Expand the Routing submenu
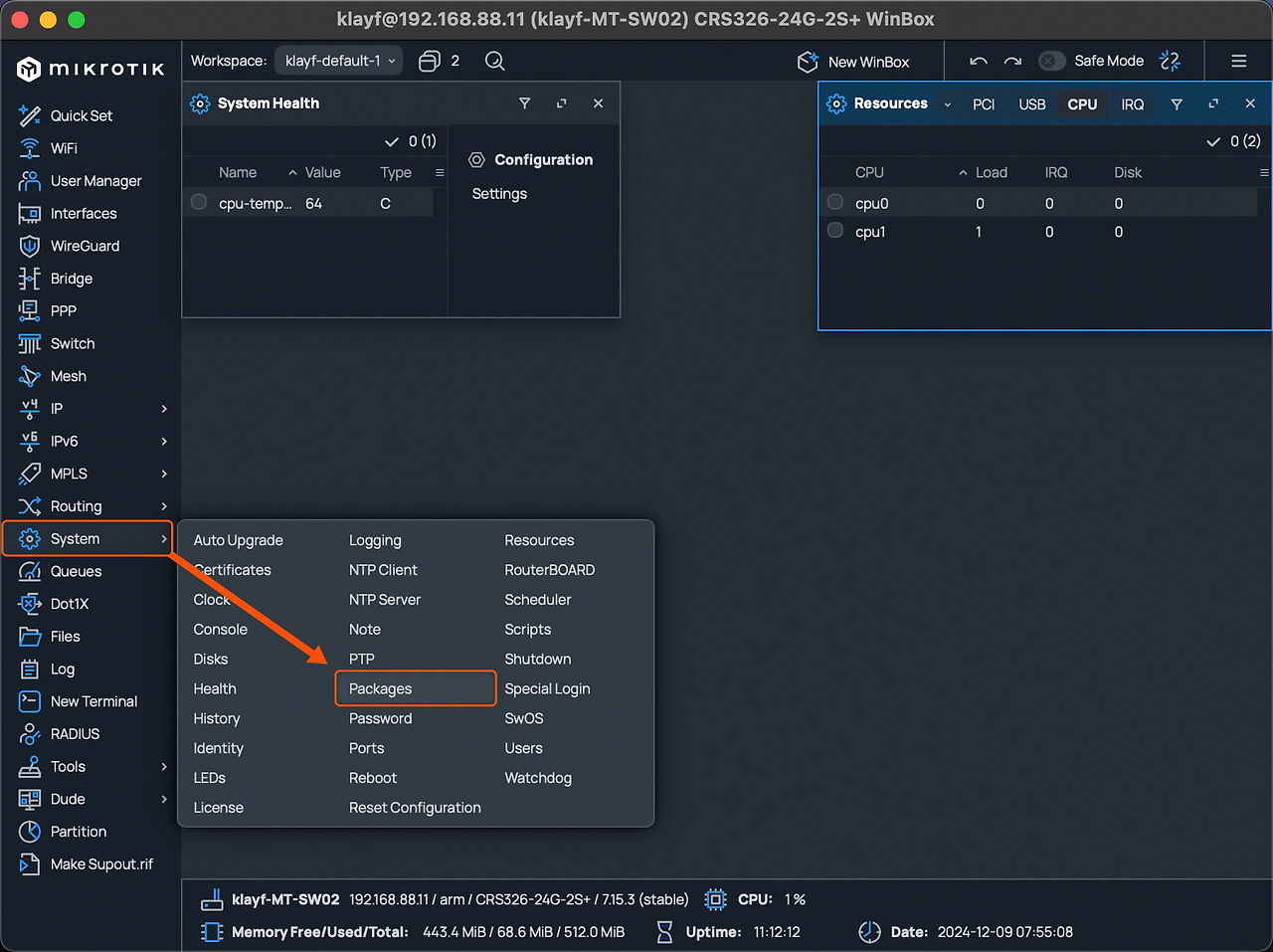 (x=164, y=506)
